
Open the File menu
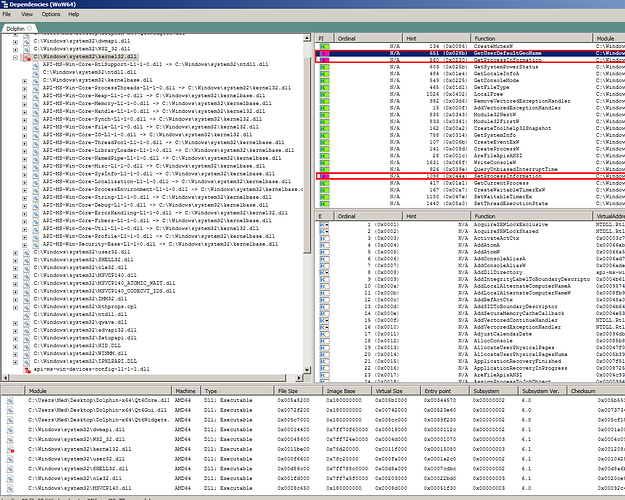[13, 16]
